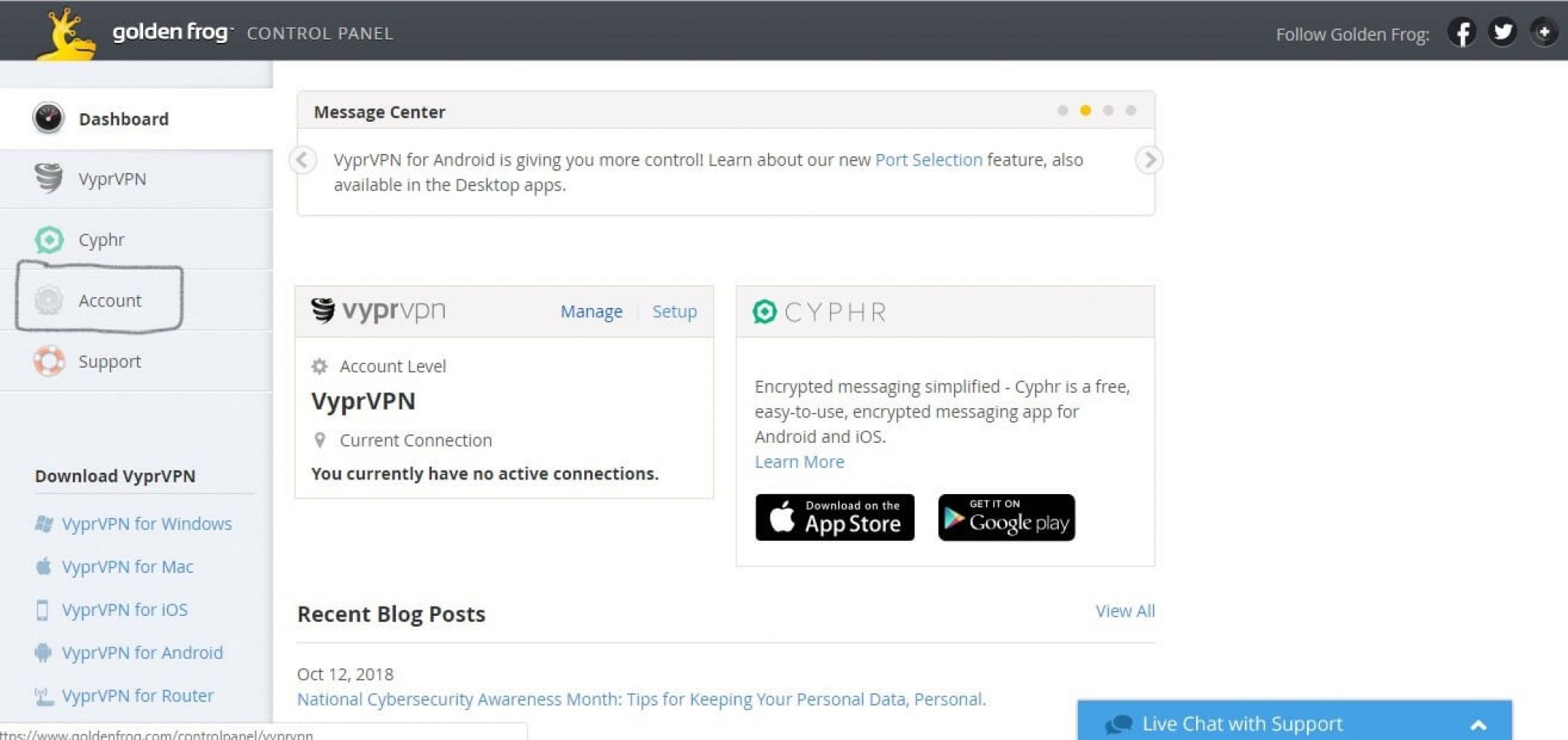Expand the Live Chat panel chevron
This screenshot has height=740, width=1568.
click(1478, 725)
